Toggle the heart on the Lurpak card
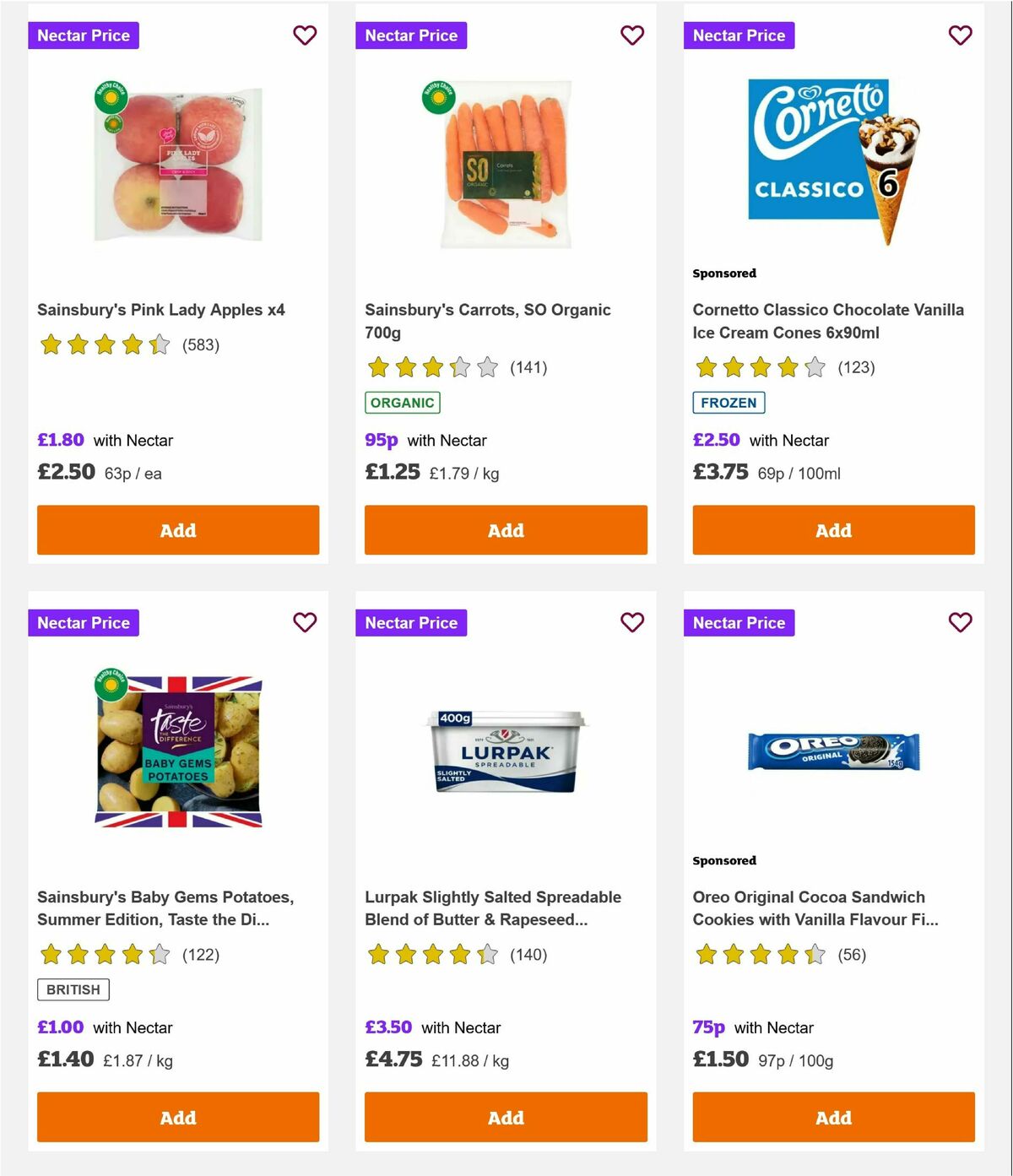1013x1176 pixels. [632, 622]
